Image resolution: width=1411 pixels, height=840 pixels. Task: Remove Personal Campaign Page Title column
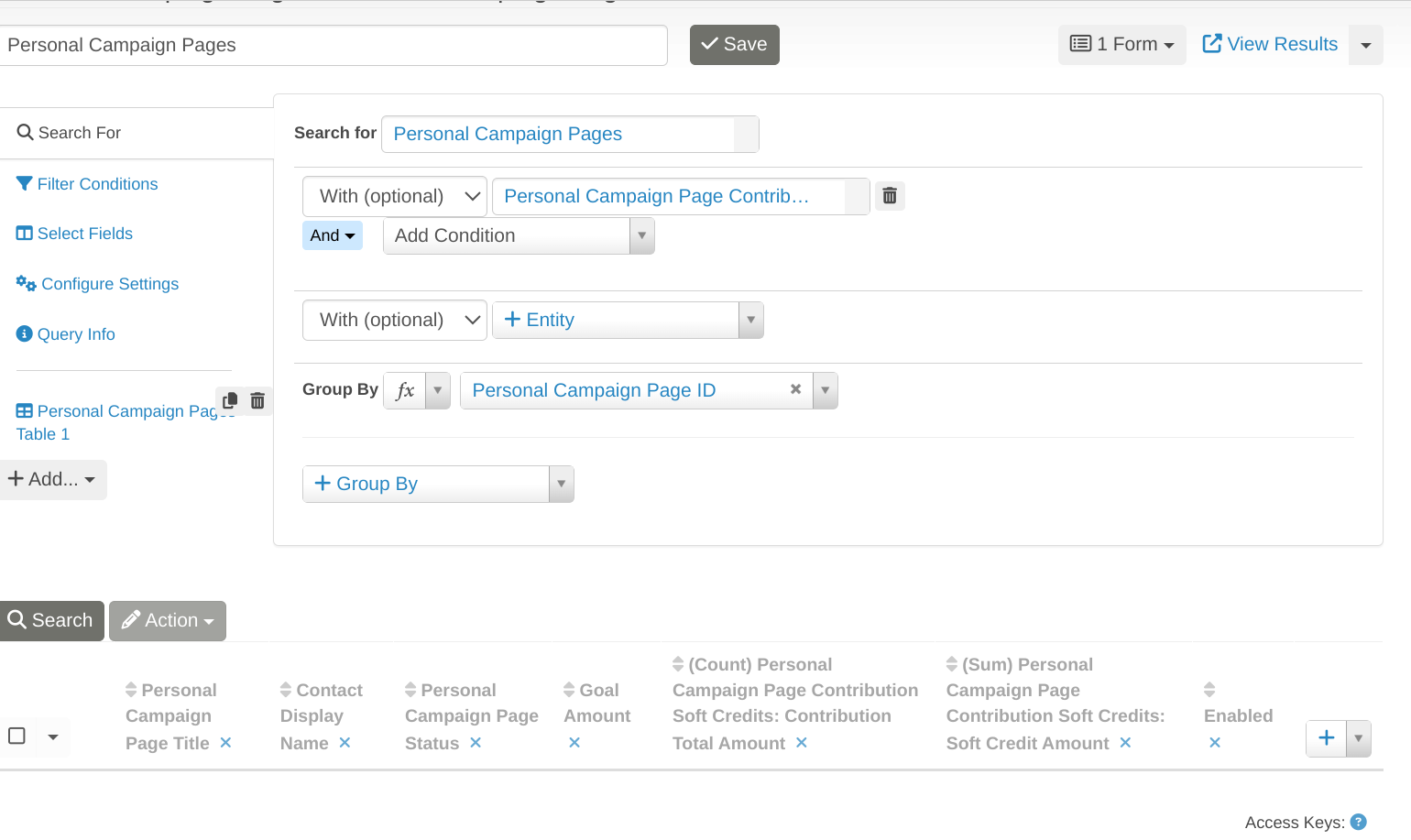pos(225,743)
